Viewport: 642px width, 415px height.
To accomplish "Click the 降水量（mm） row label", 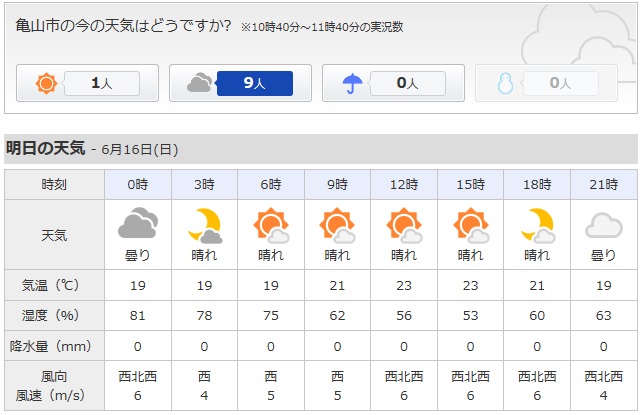I will 50,346.
